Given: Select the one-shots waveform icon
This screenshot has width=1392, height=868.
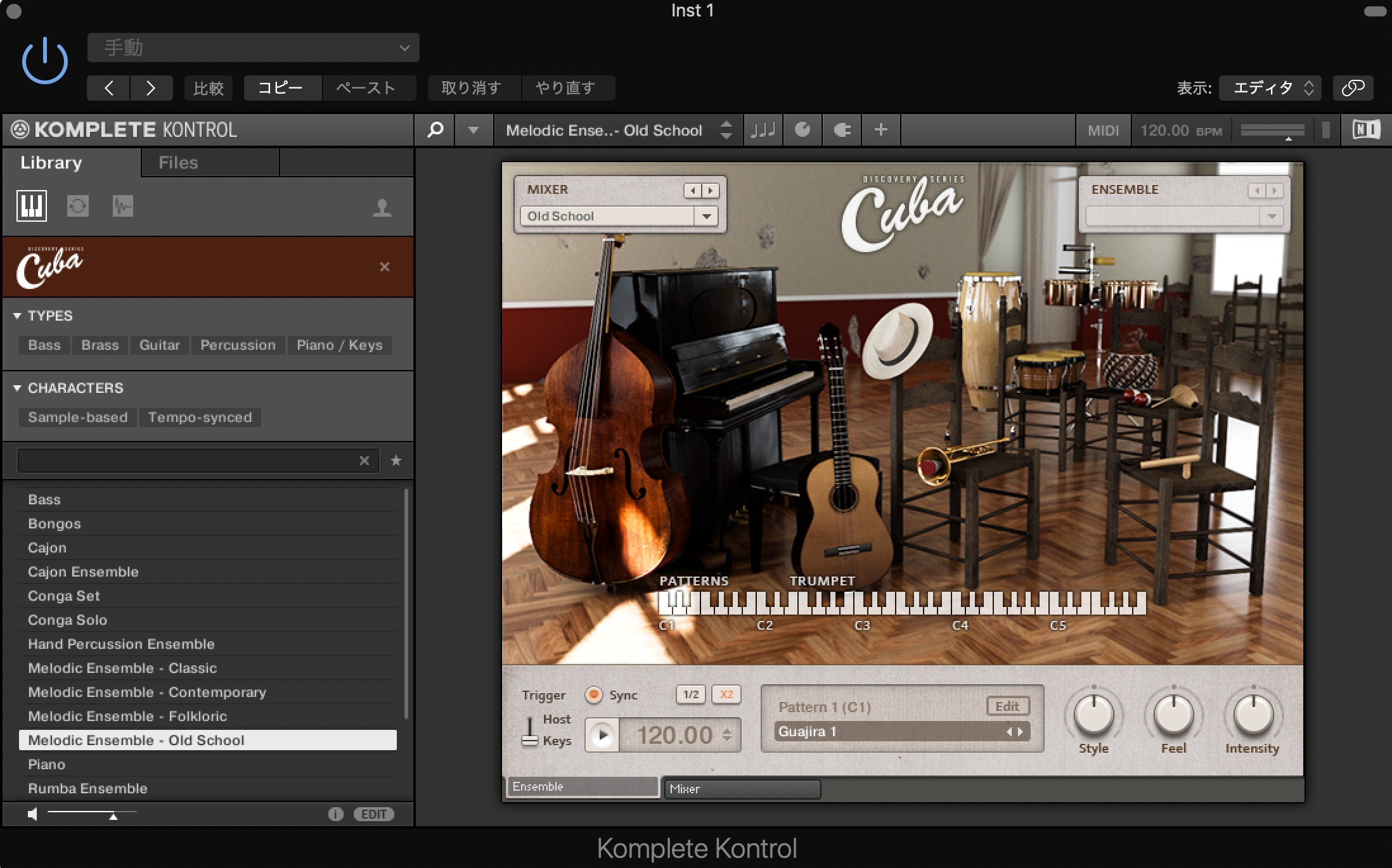Looking at the screenshot, I should [123, 206].
